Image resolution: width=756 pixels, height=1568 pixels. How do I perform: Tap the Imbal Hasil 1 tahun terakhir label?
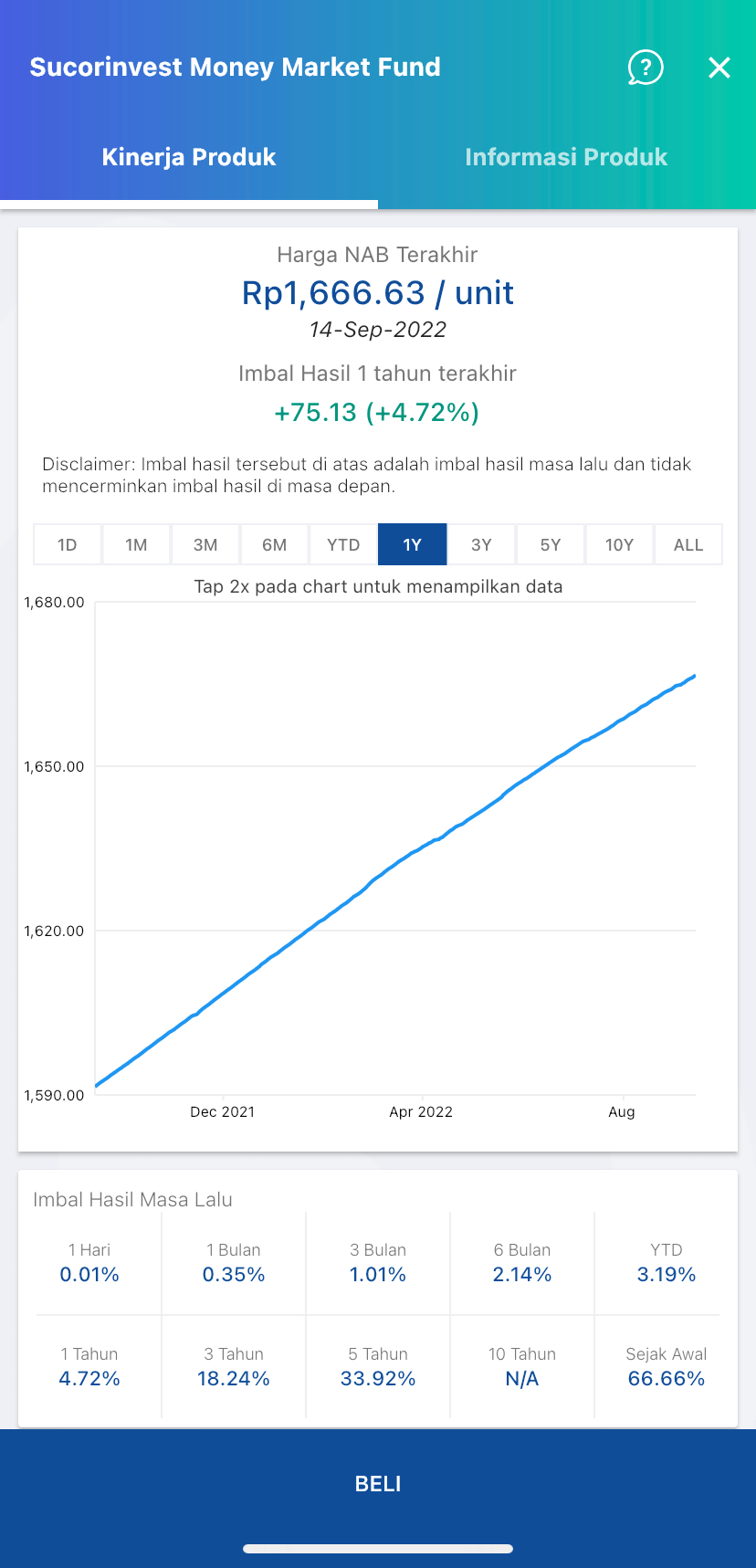[x=377, y=374]
